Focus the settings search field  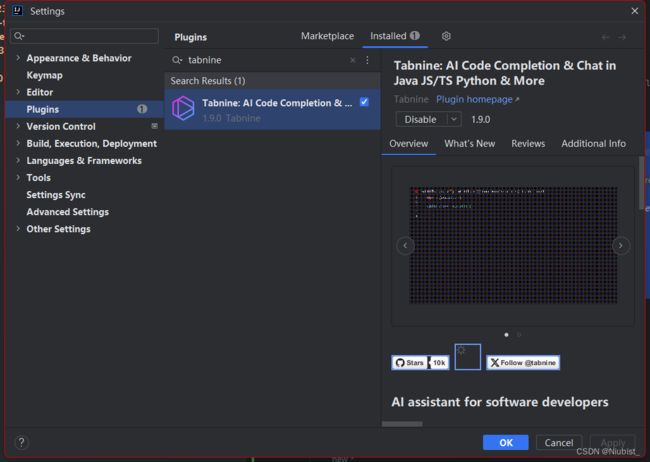pyautogui.click(x=84, y=36)
